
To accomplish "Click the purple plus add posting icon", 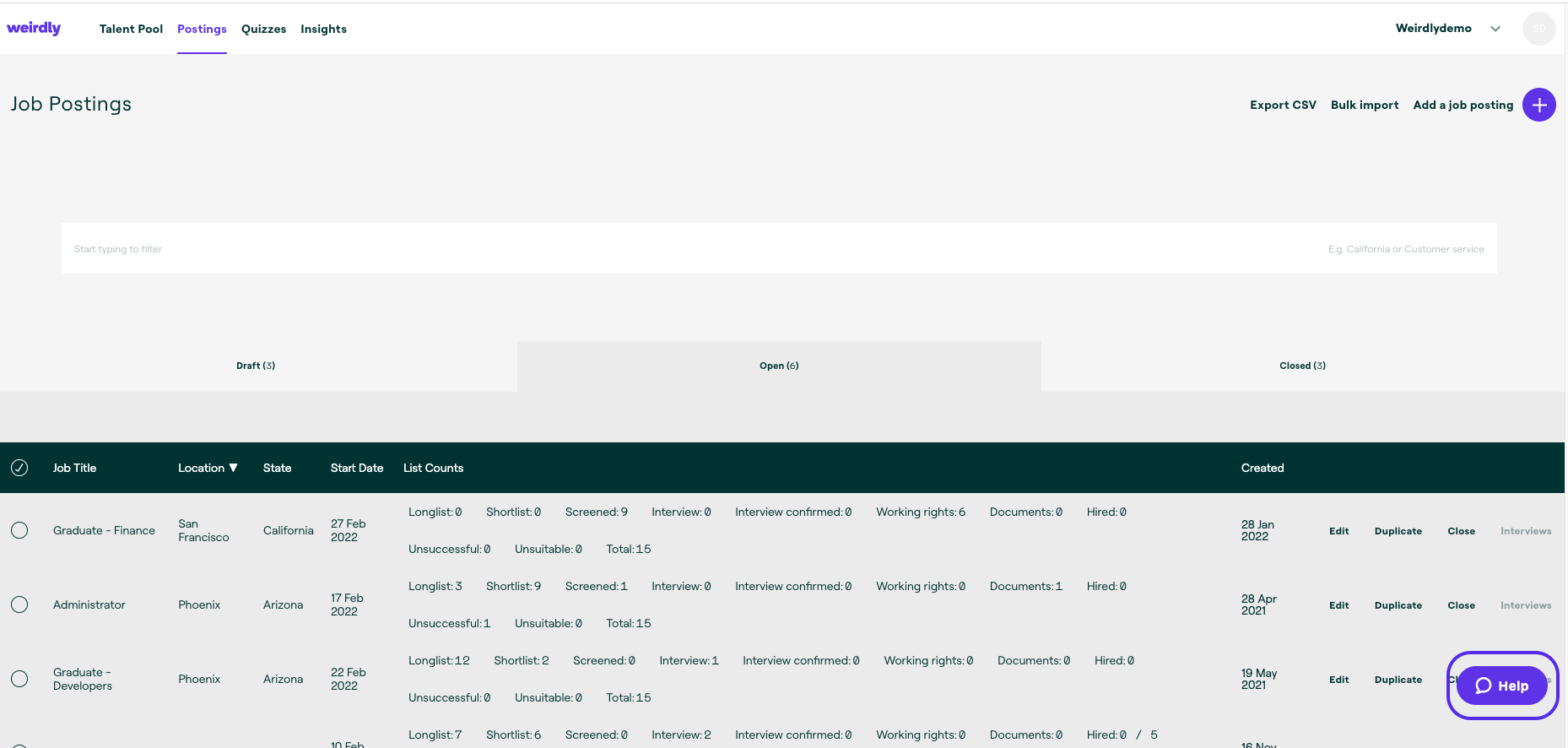I will pos(1538,105).
